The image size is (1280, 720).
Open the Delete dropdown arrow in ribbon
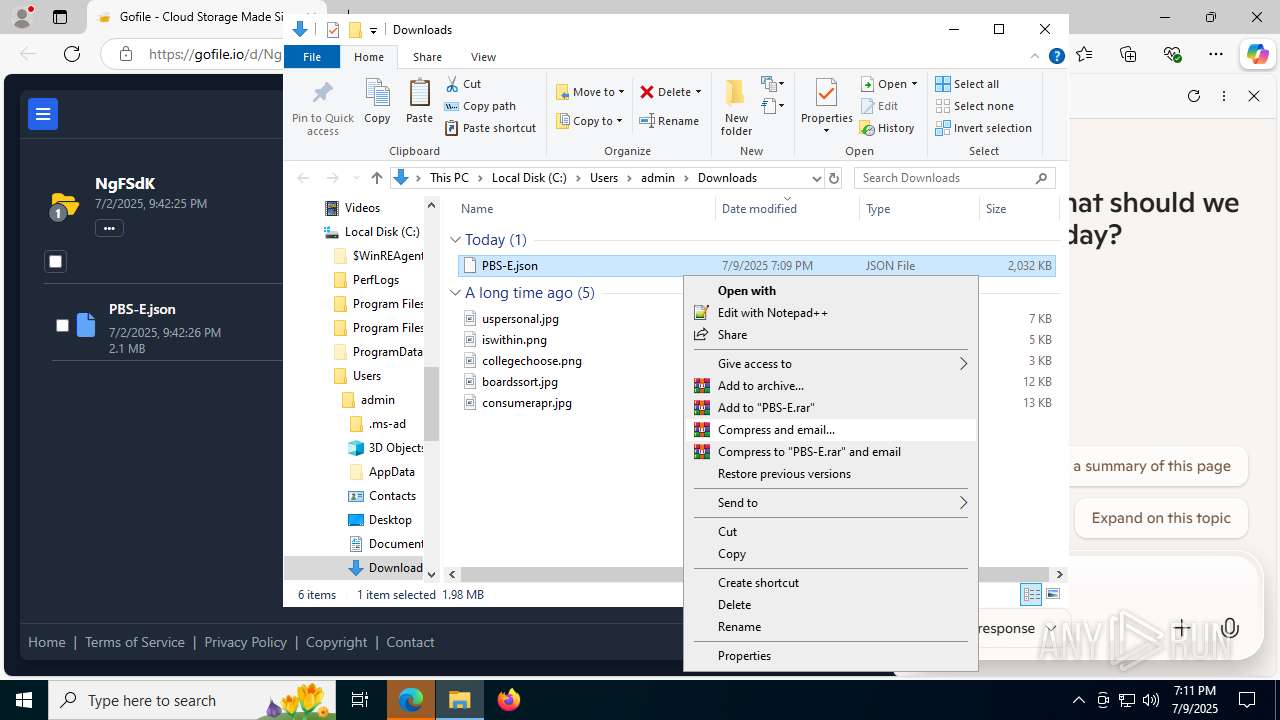[698, 92]
